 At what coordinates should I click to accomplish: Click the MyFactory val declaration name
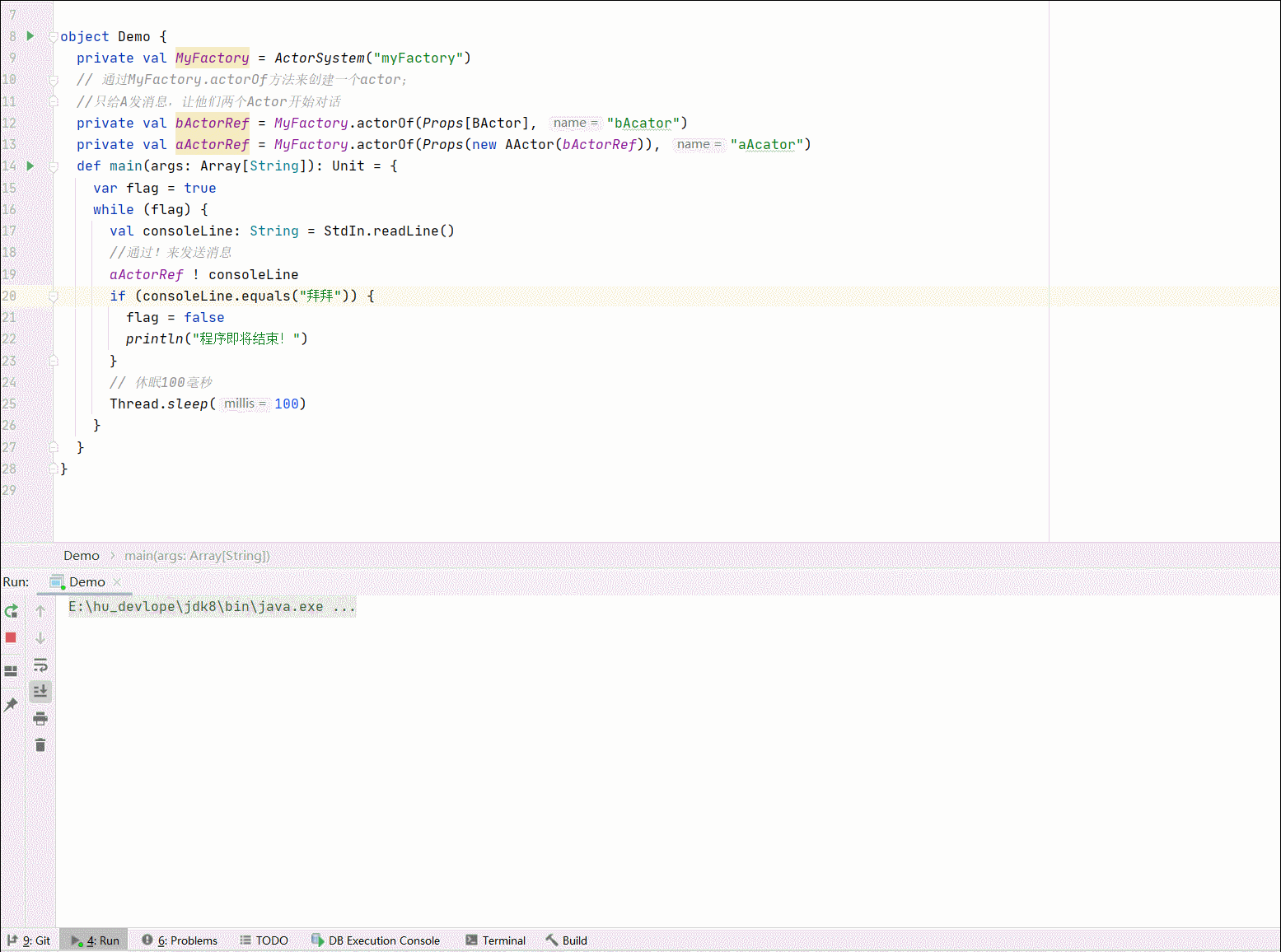(x=212, y=58)
